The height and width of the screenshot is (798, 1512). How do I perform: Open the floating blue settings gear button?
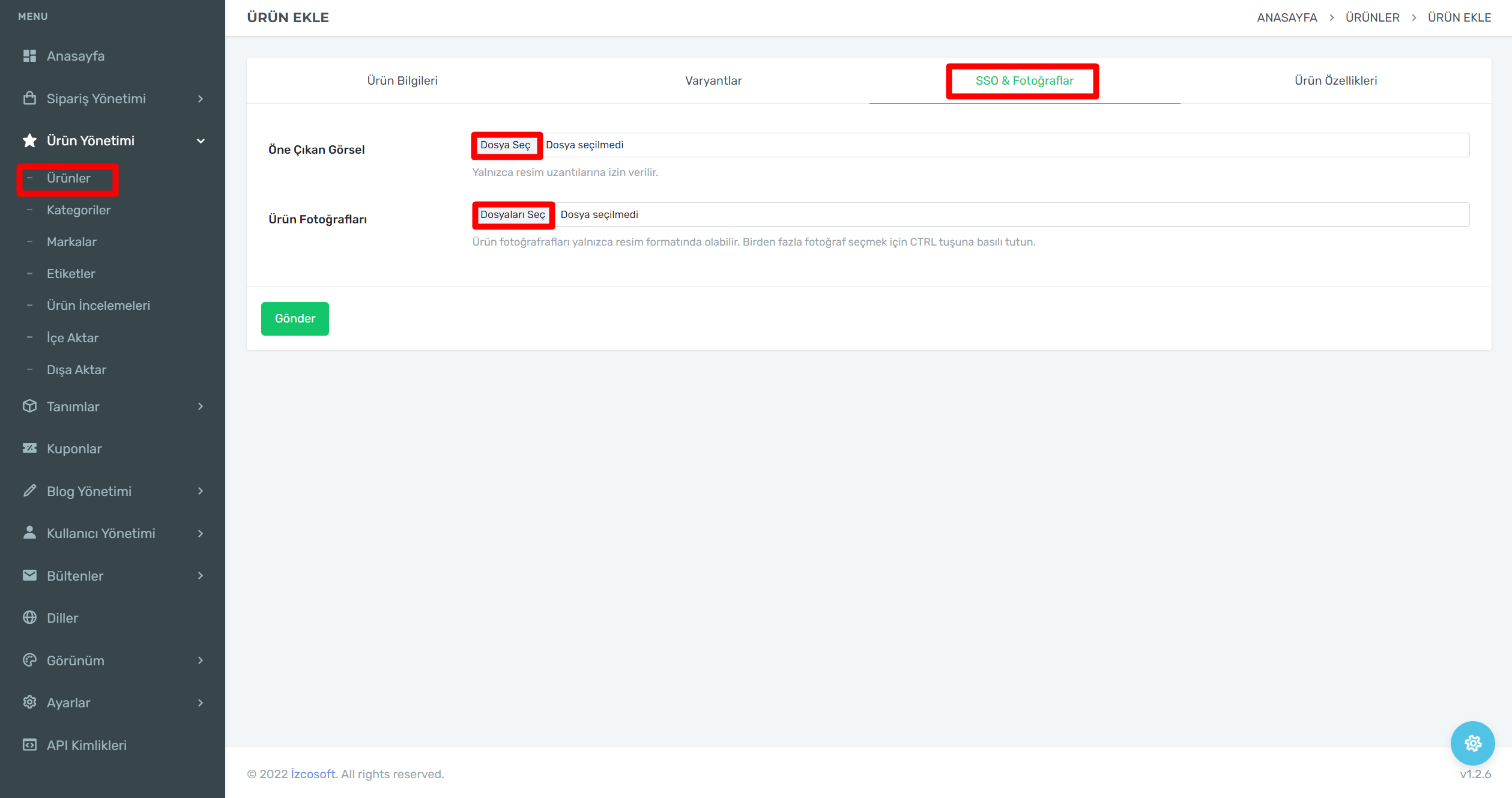(1472, 743)
